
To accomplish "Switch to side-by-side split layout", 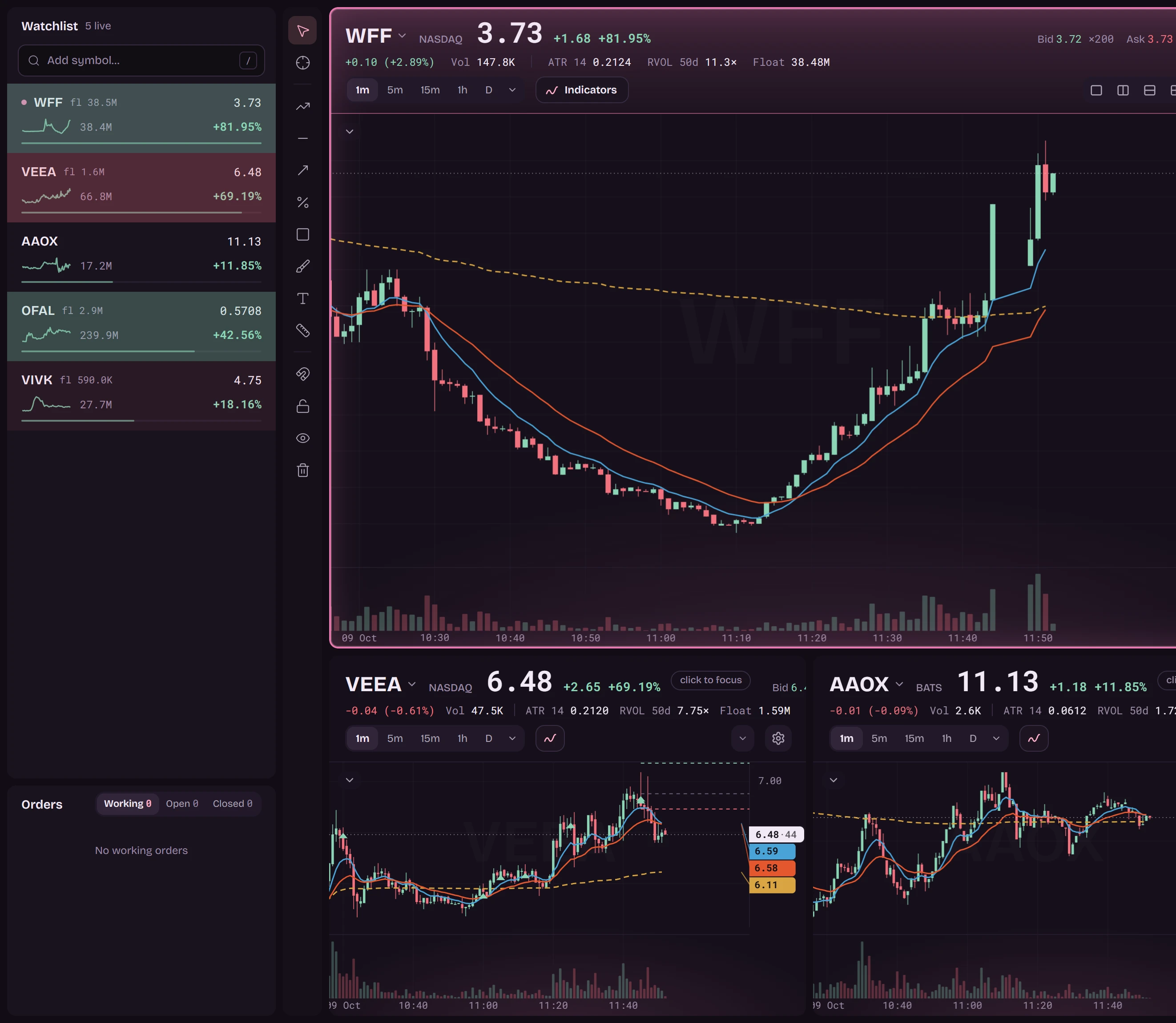I will pyautogui.click(x=1123, y=90).
